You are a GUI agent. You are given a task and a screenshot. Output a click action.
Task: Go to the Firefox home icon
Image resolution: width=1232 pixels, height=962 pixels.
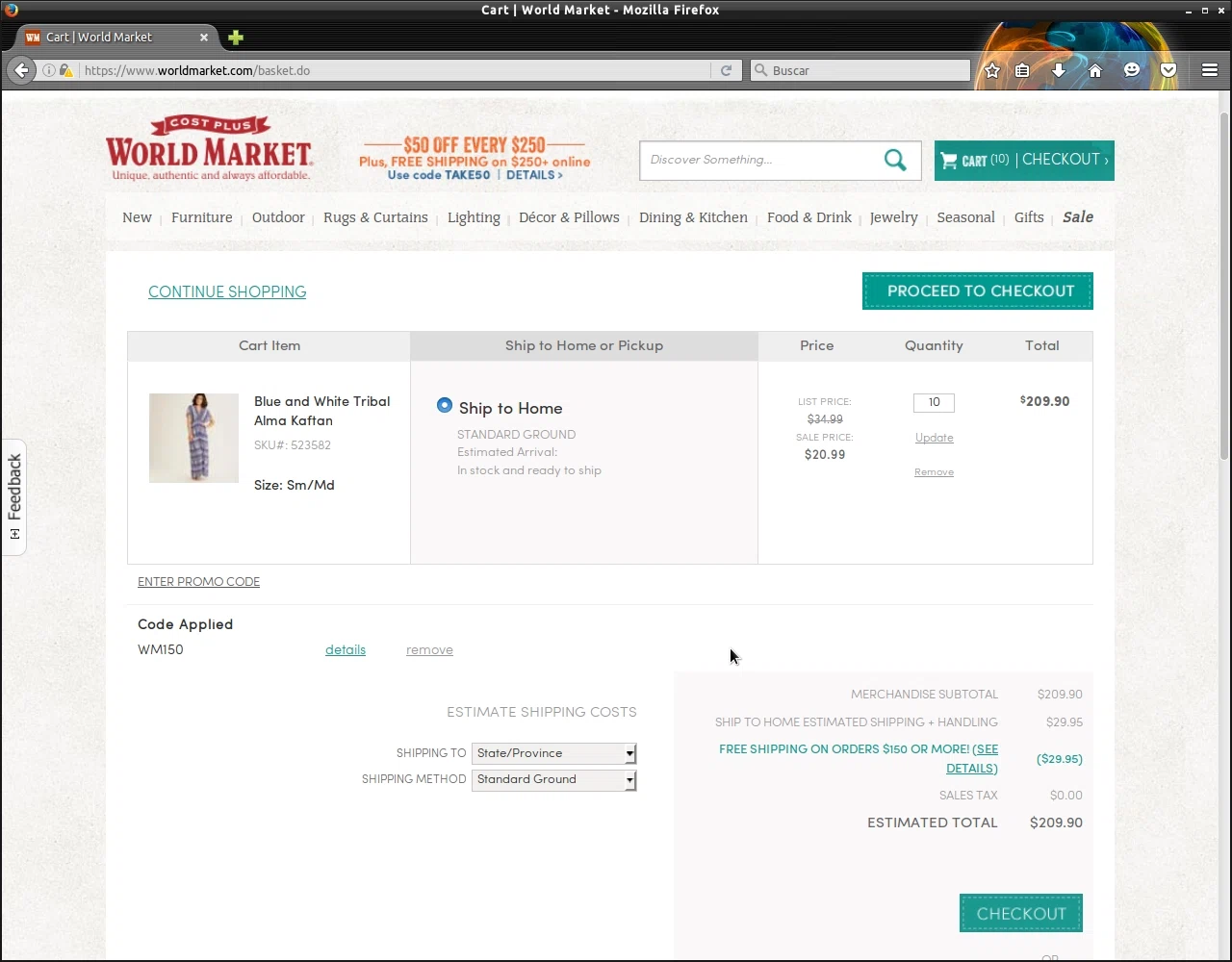(x=1094, y=70)
